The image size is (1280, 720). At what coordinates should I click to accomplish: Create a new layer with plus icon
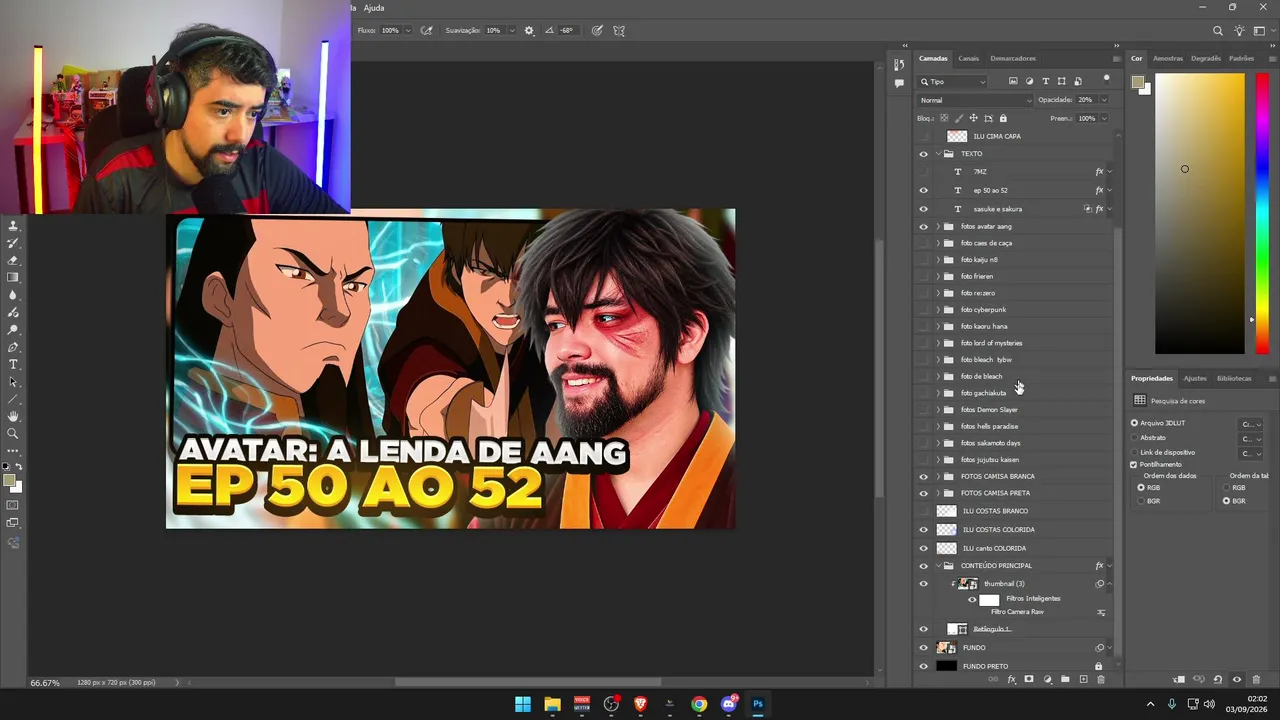[1083, 680]
